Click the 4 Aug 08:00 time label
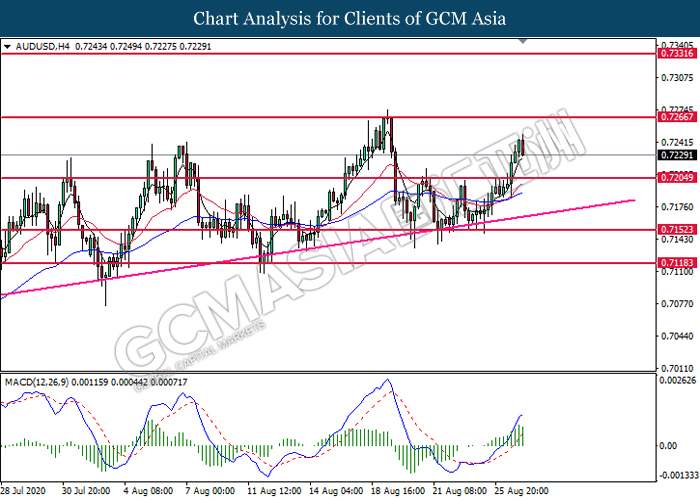700x500 pixels. (x=148, y=491)
